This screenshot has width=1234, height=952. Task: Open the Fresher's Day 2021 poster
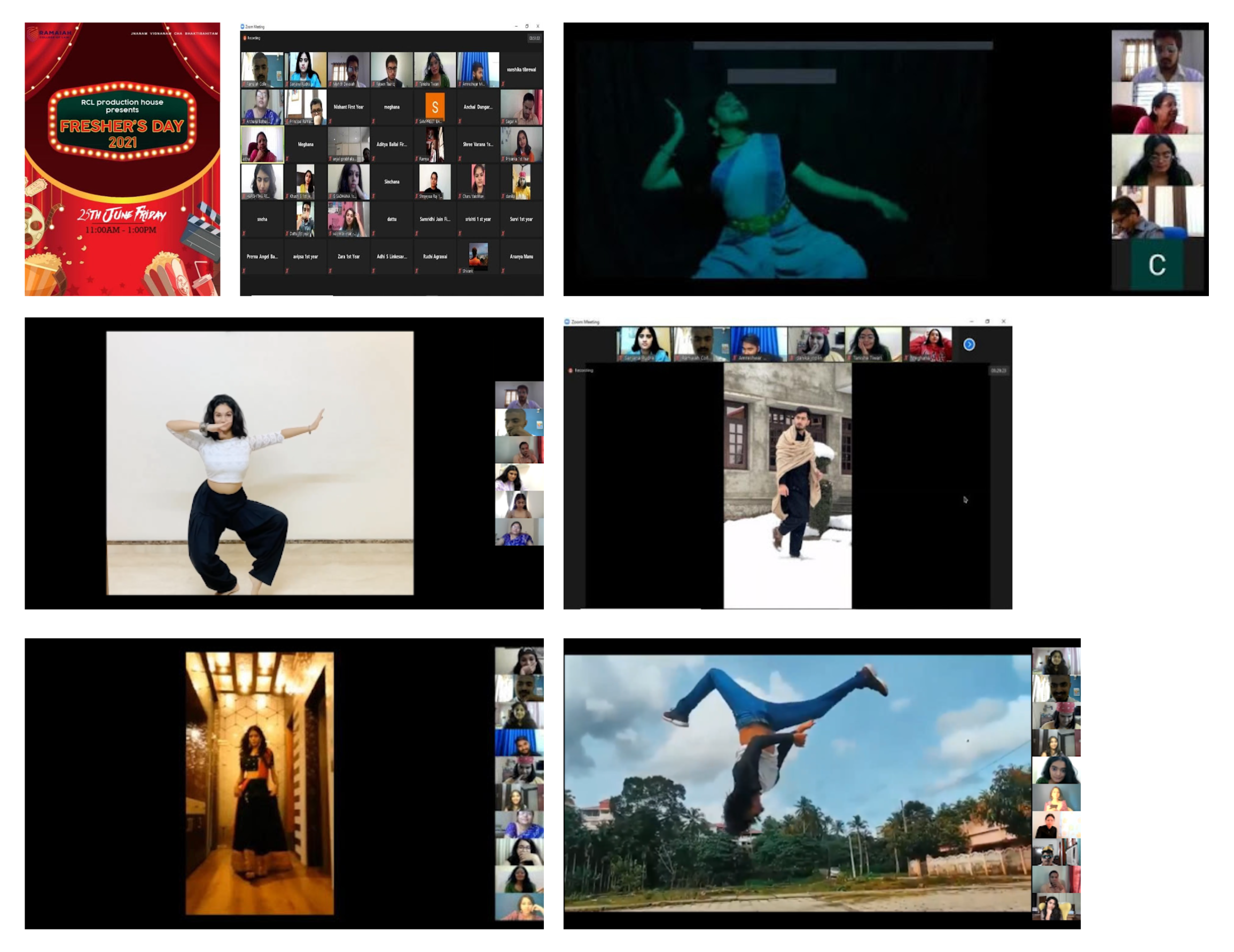coord(122,159)
